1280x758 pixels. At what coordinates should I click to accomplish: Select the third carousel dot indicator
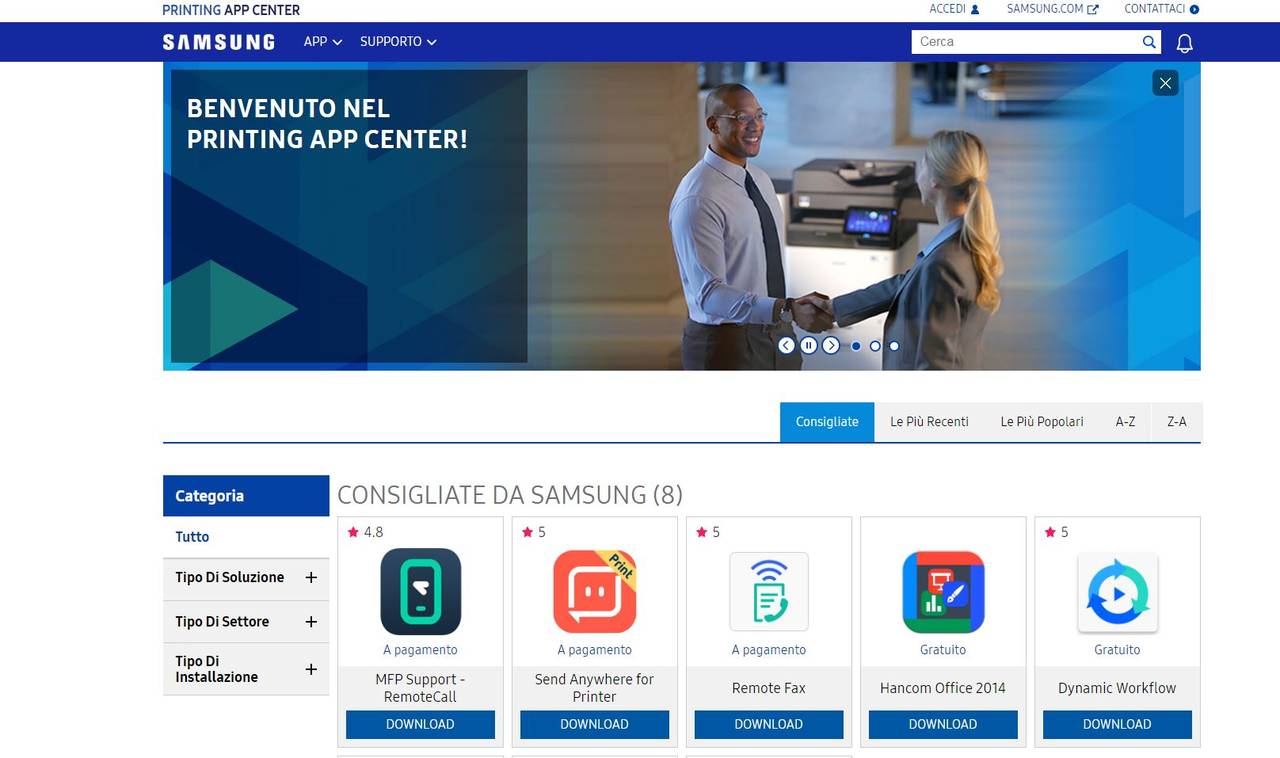coord(894,346)
